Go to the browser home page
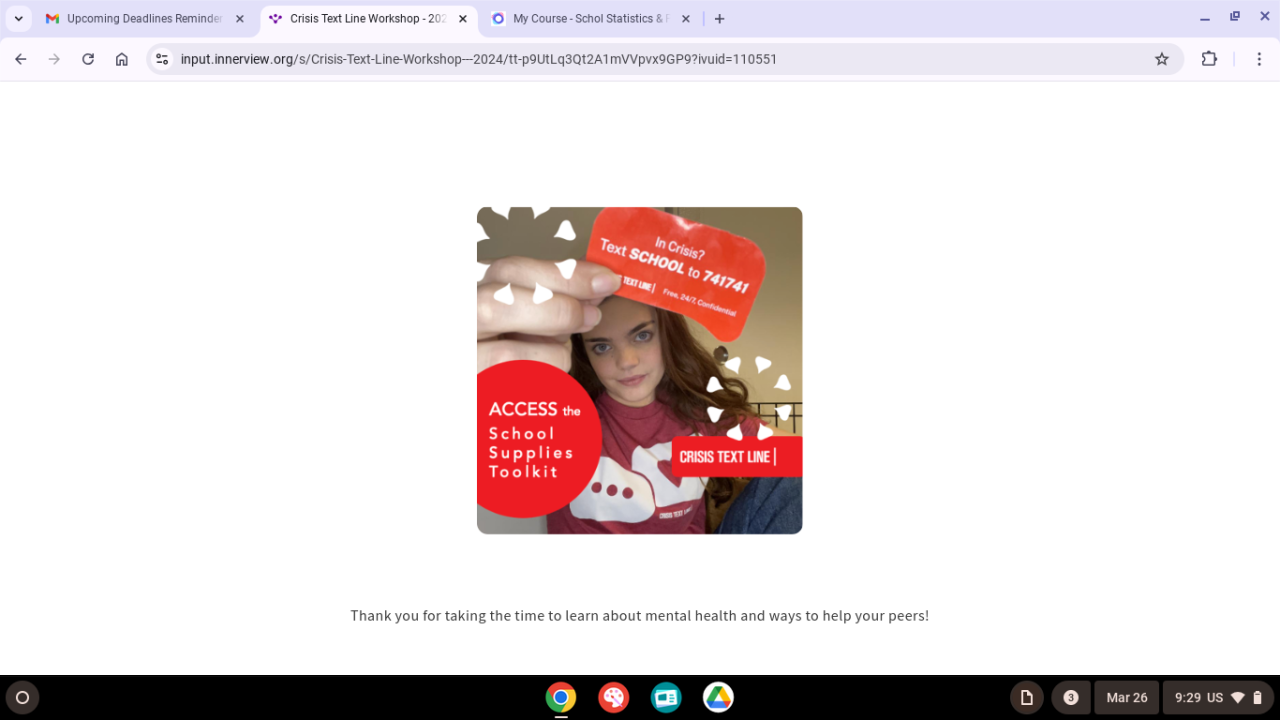1280x720 pixels. point(122,59)
